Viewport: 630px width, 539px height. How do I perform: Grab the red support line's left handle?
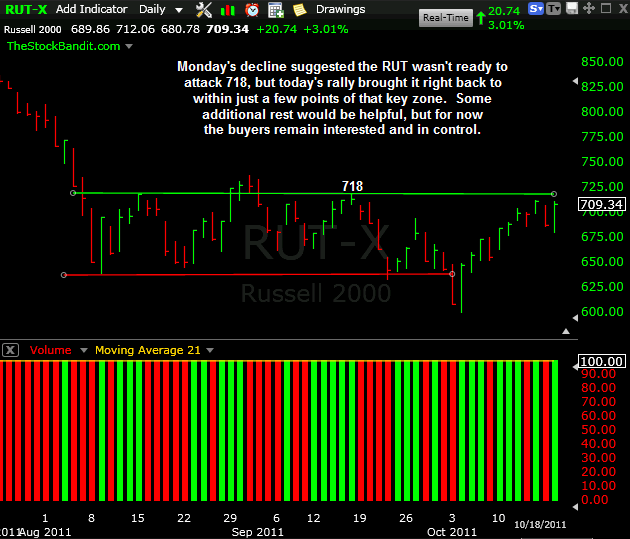[x=63, y=275]
